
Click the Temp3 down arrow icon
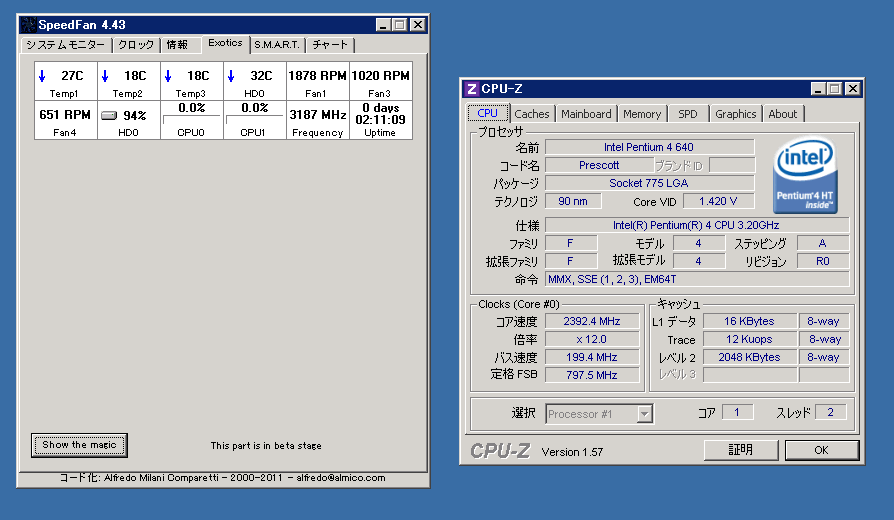(168, 76)
